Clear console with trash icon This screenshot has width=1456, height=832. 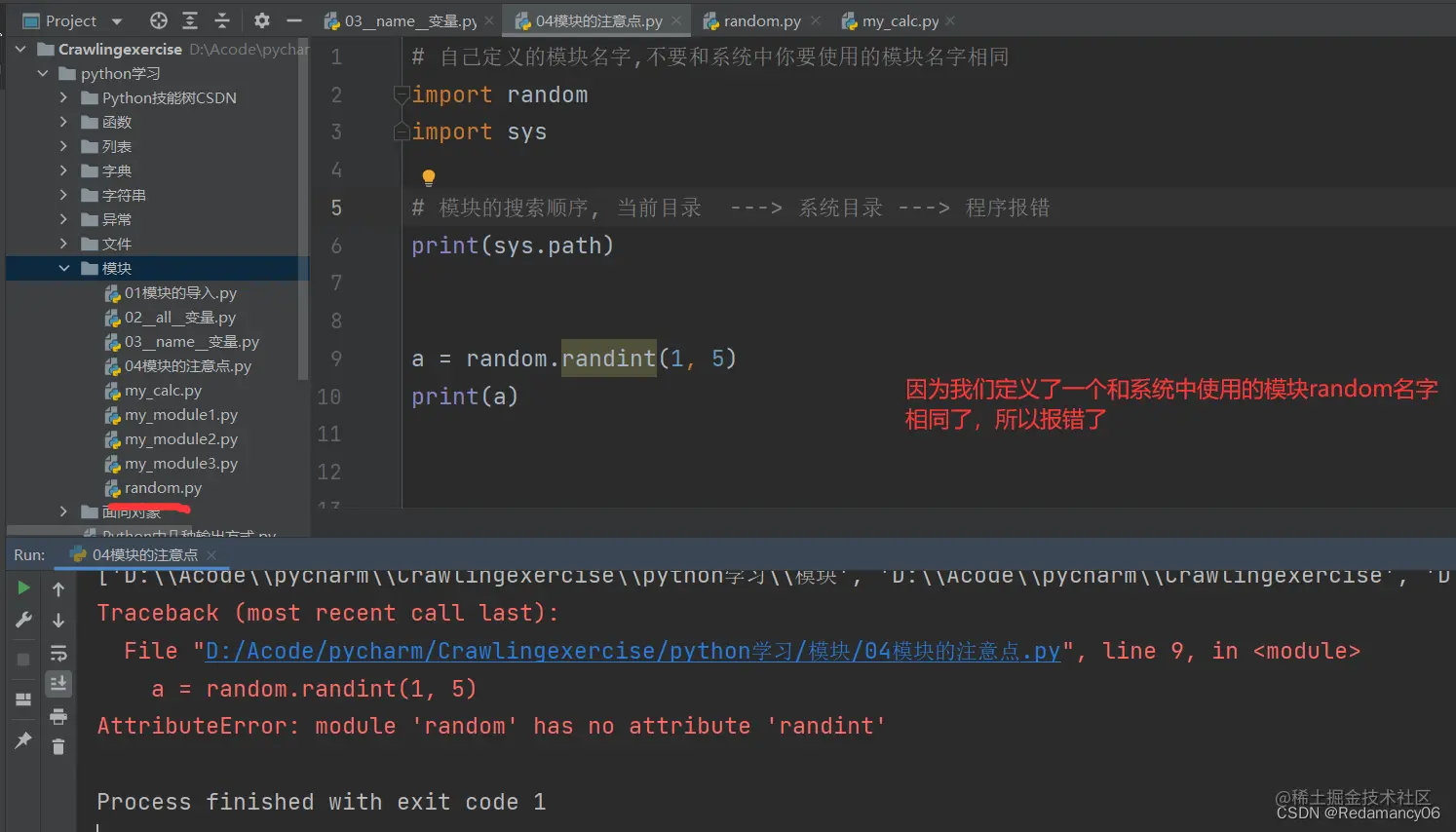coord(58,747)
